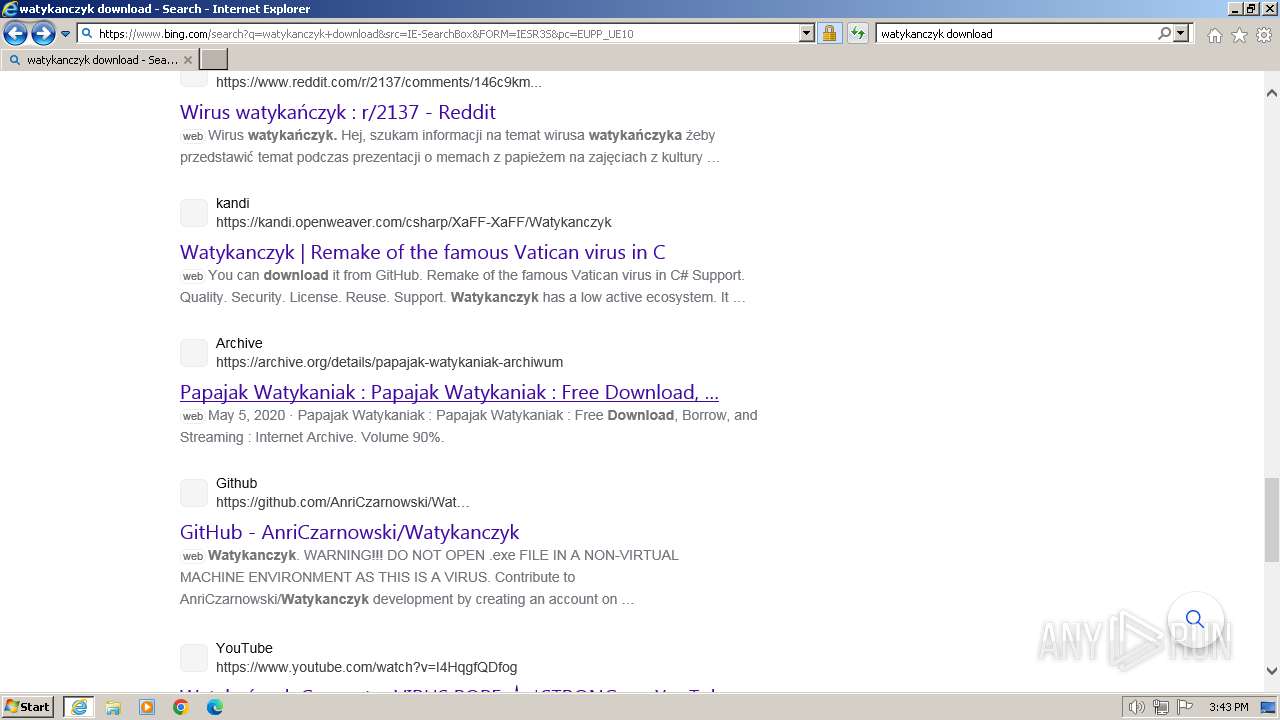Click the address bar URL field
The image size is (1280, 720).
pyautogui.click(x=447, y=33)
